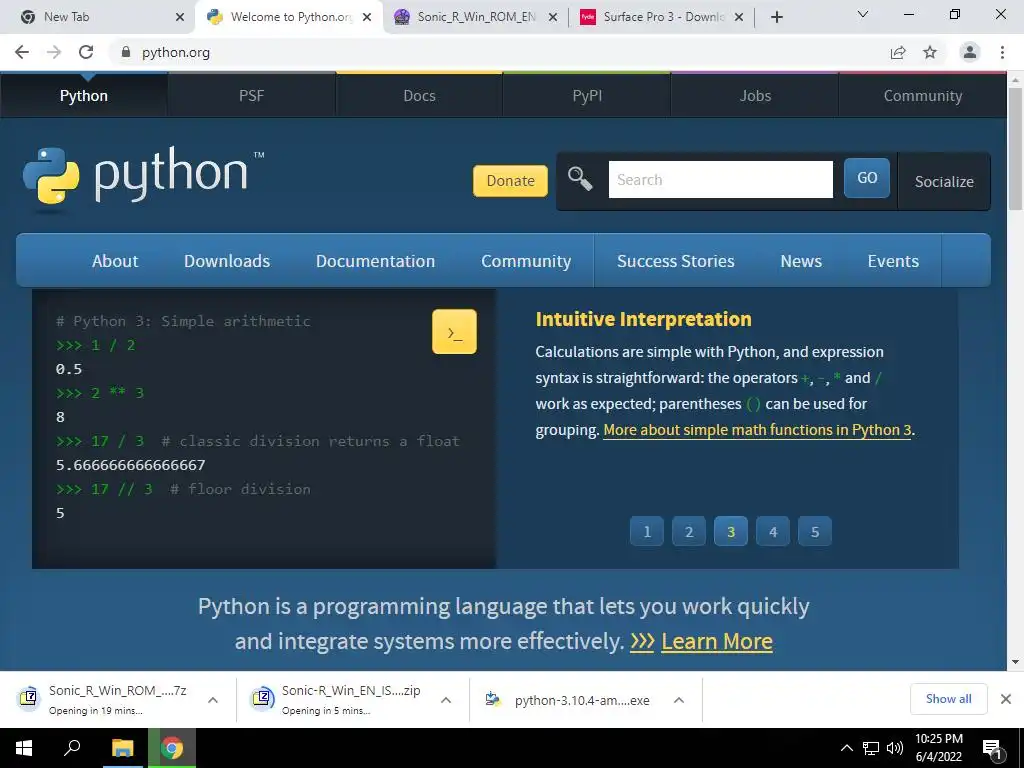Switch to the Sonic_R_Win_ROM tab
This screenshot has width=1024, height=768.
[x=477, y=17]
